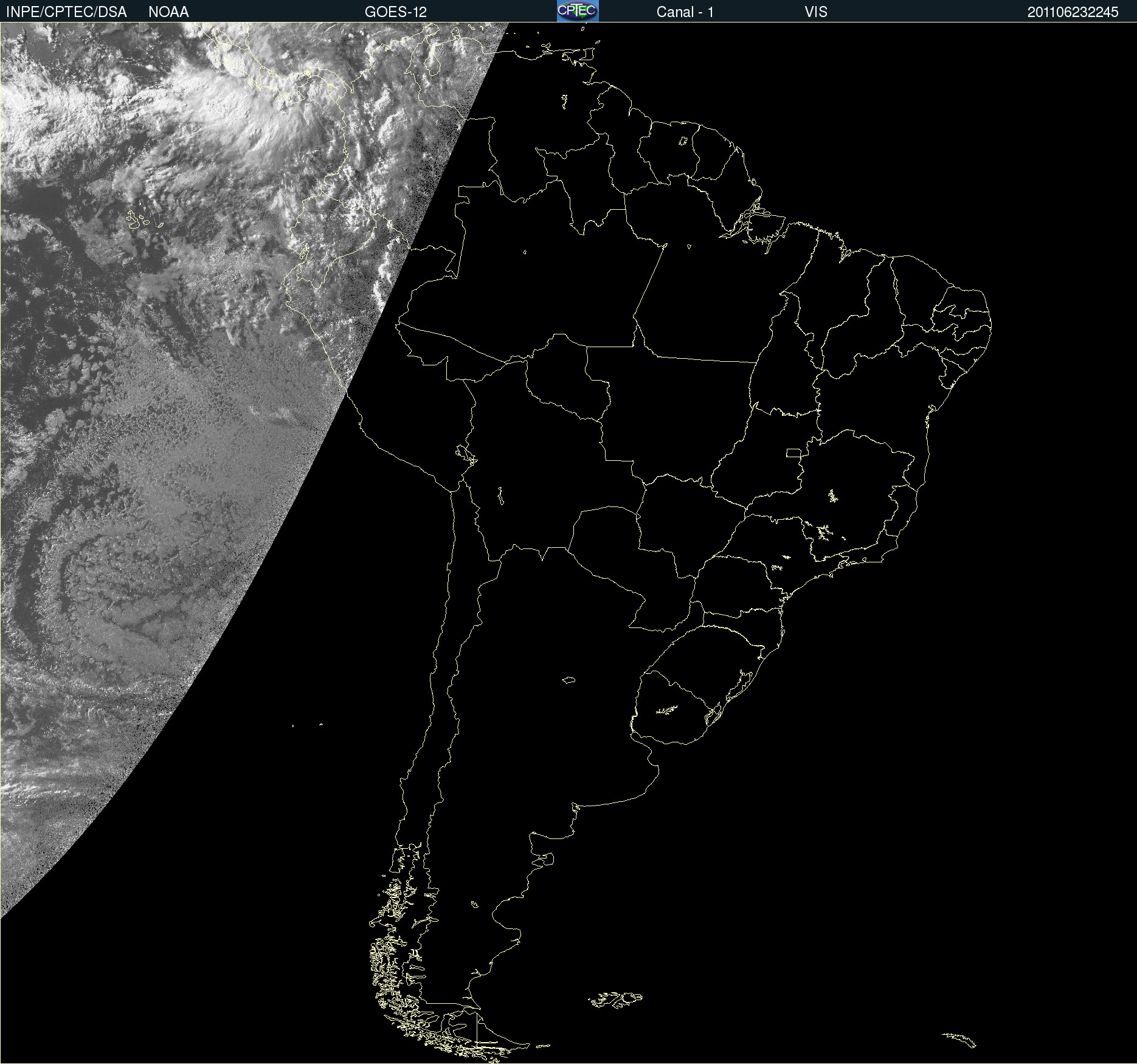Click the CPTEC logo in header
The height and width of the screenshot is (1064, 1137).
[x=578, y=11]
